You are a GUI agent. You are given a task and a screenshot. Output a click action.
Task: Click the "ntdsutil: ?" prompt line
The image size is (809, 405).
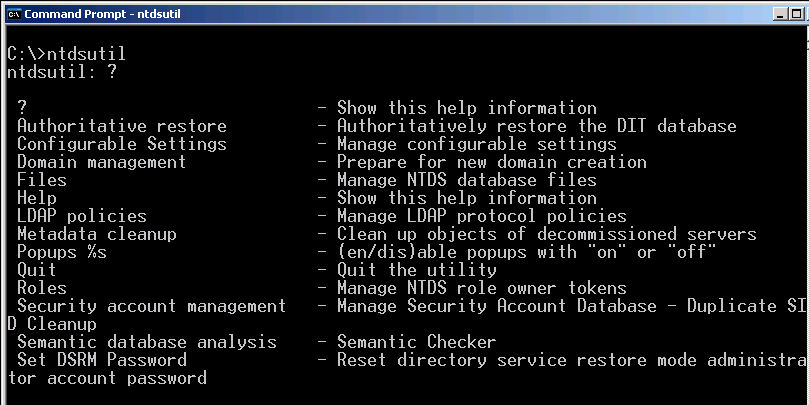(x=61, y=72)
